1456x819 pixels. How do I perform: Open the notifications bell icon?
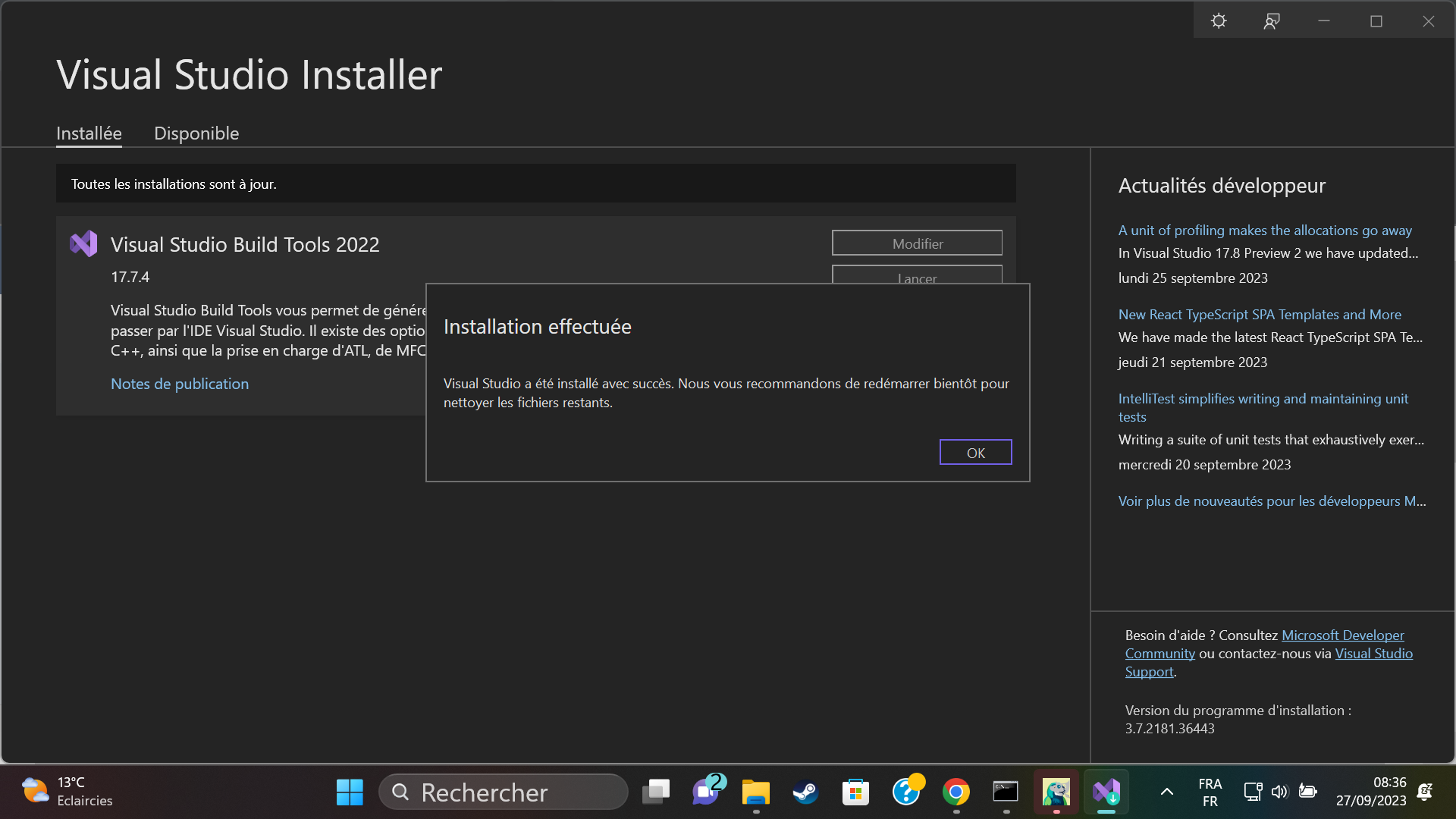click(1425, 792)
